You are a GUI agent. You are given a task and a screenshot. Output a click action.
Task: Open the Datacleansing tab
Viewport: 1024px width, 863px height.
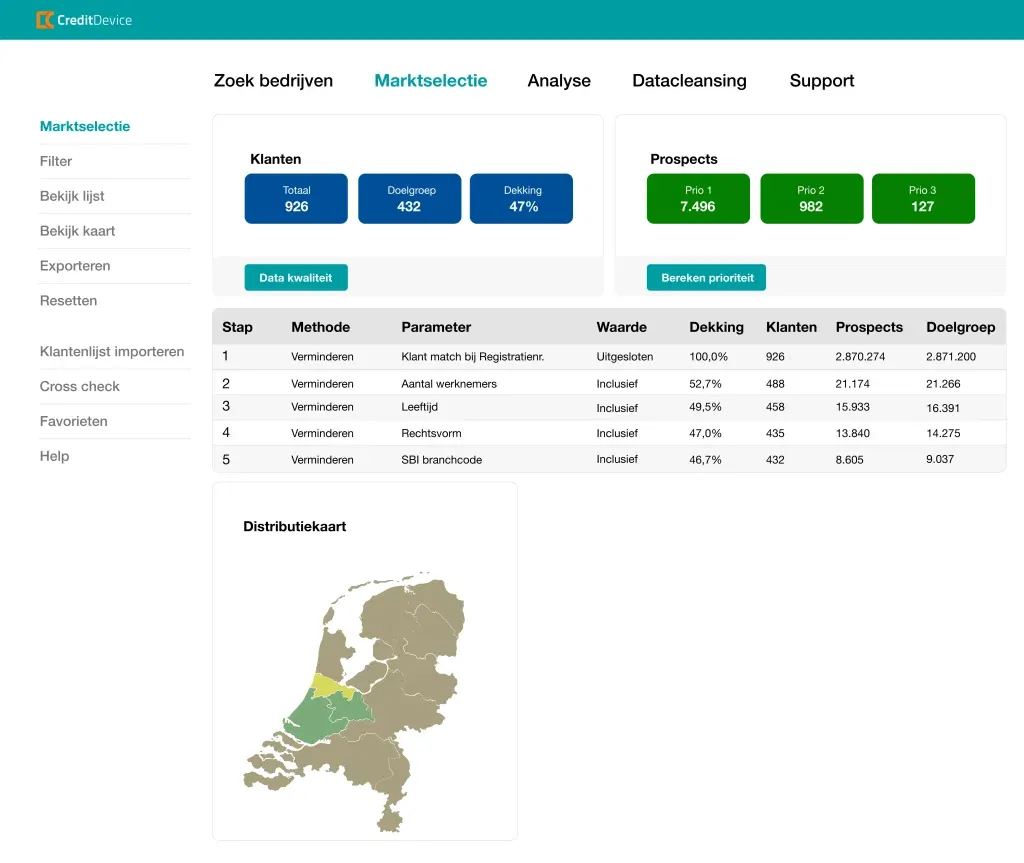[x=689, y=81]
